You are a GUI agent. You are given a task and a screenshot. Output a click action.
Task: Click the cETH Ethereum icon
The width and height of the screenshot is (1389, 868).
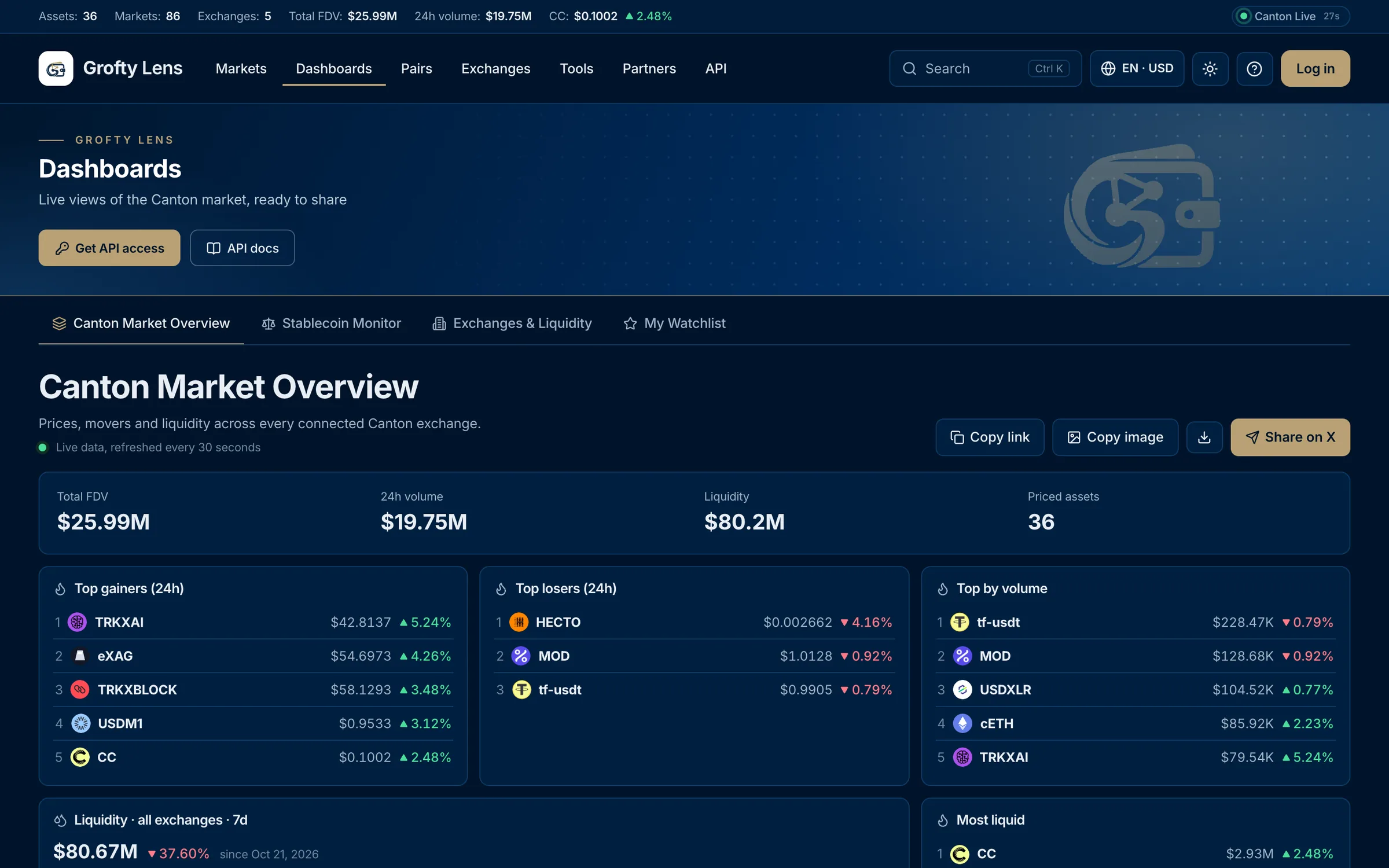point(962,723)
